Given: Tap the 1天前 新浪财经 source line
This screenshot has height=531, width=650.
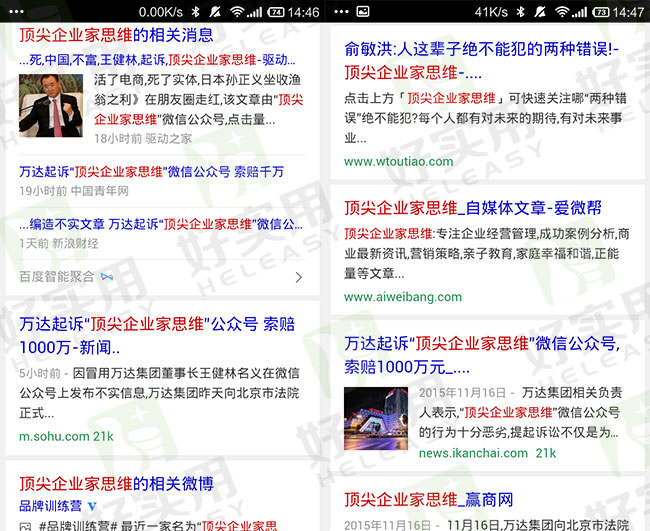Looking at the screenshot, I should click(x=58, y=243).
